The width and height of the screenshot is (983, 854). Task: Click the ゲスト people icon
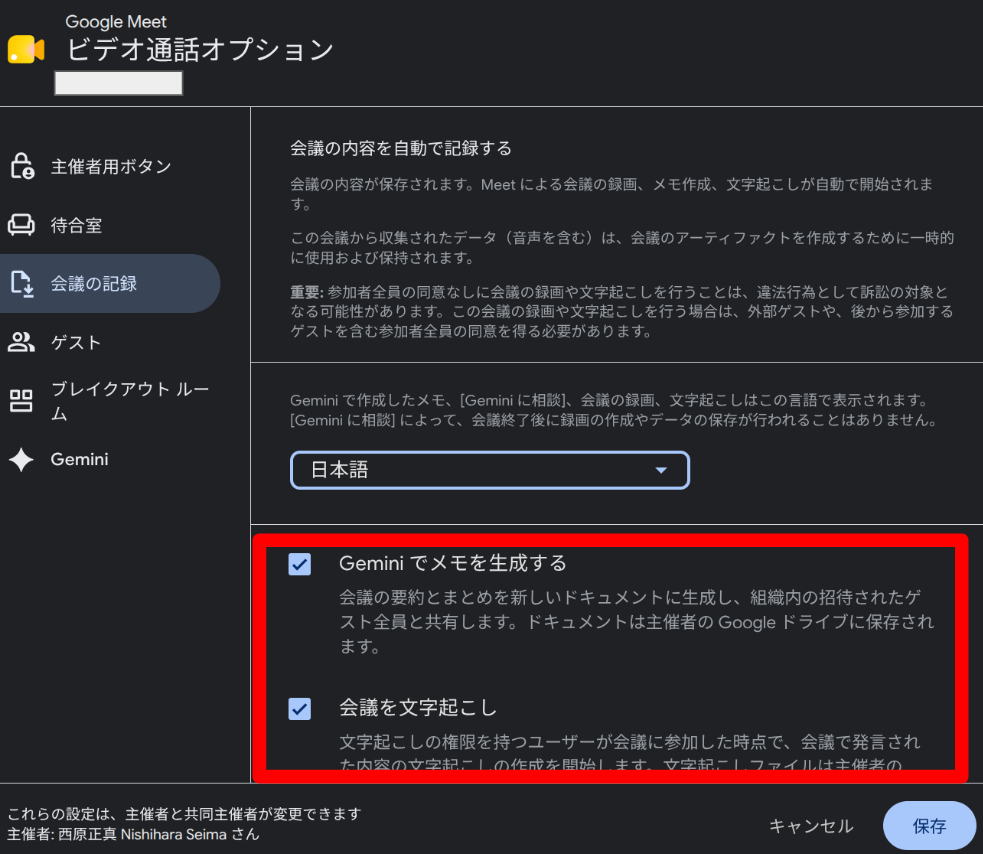point(21,342)
